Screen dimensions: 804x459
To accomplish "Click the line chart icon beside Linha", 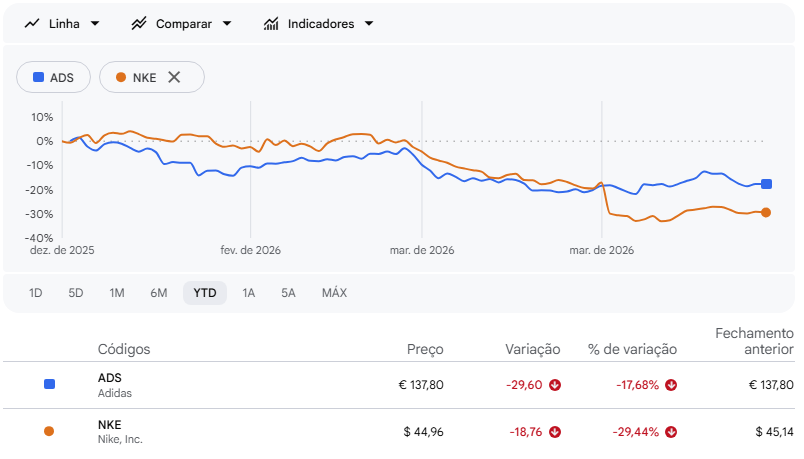I will pos(32,23).
